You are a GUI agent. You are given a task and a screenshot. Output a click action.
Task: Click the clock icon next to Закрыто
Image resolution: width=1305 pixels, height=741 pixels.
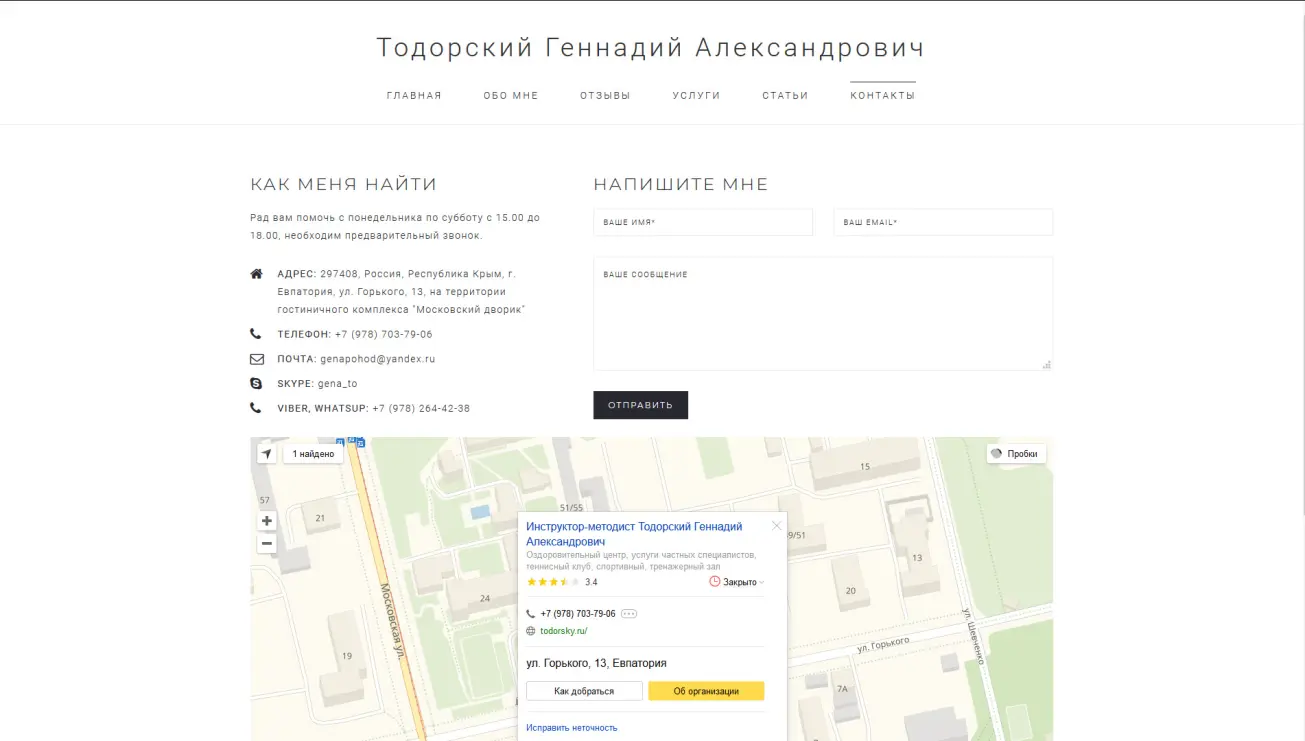(x=714, y=580)
